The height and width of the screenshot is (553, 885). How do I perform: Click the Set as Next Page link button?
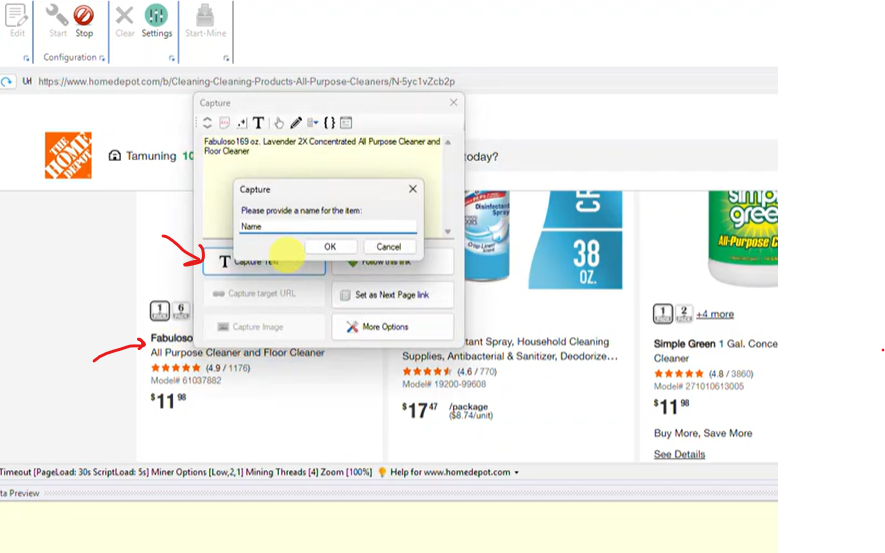coord(392,295)
